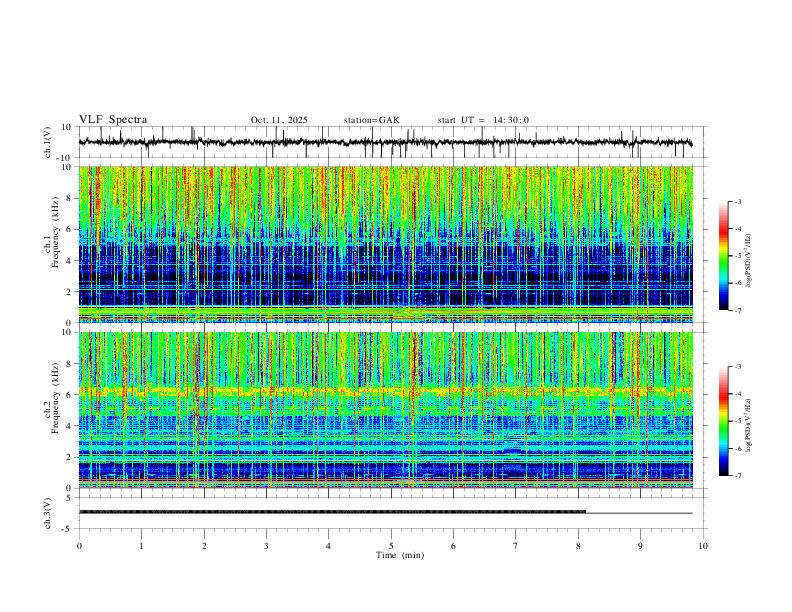The width and height of the screenshot is (792, 612).
Task: Click tick label "5" on the time axis
Action: [x=391, y=546]
